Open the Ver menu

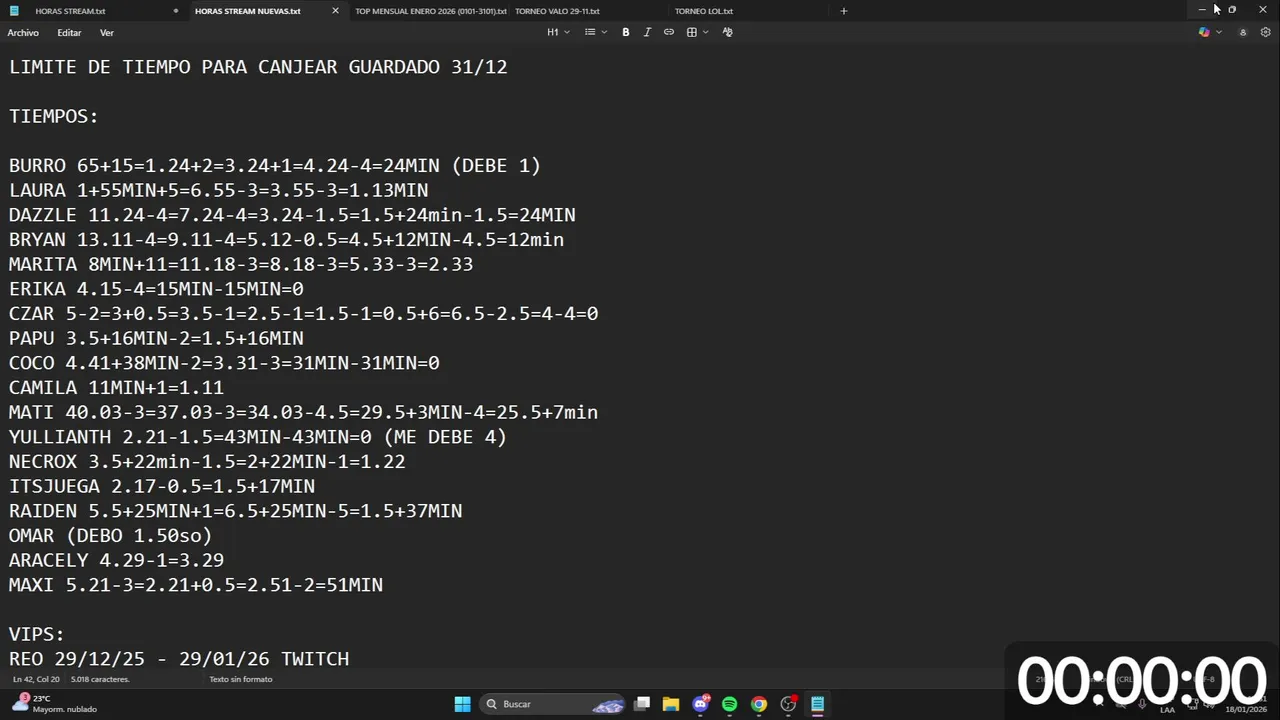pyautogui.click(x=107, y=33)
